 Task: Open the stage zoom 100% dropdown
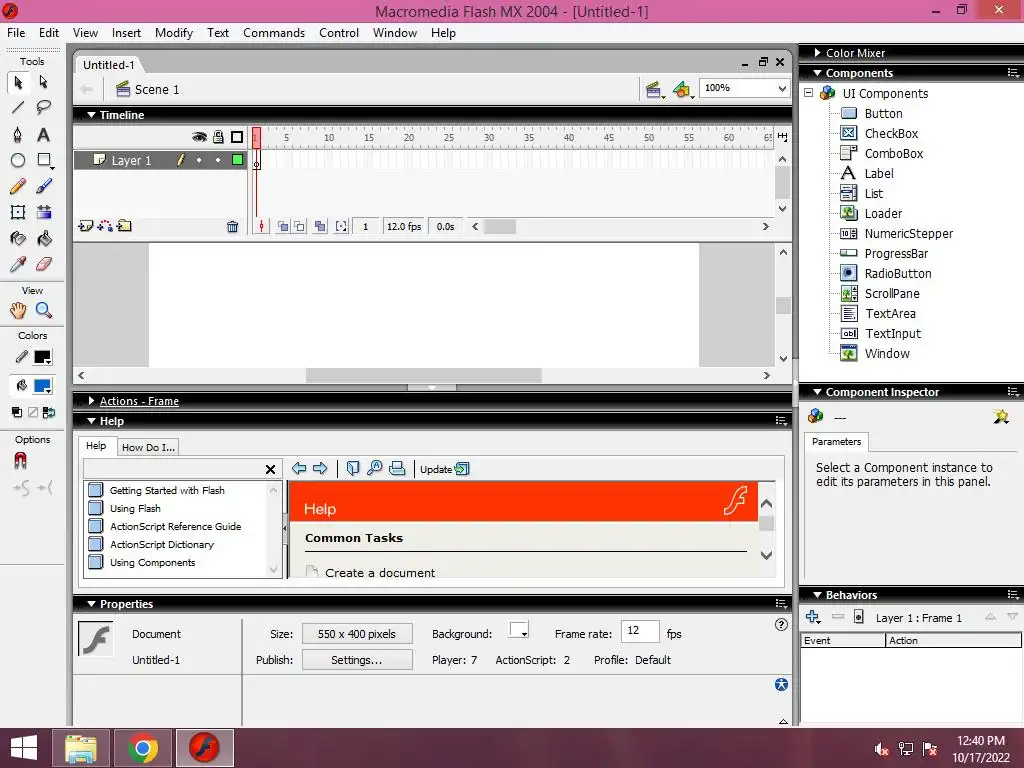coord(782,88)
